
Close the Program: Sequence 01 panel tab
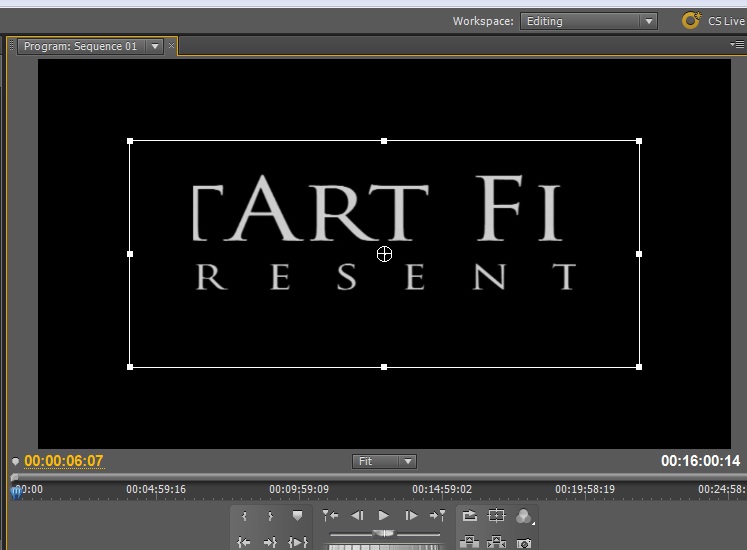[x=172, y=46]
